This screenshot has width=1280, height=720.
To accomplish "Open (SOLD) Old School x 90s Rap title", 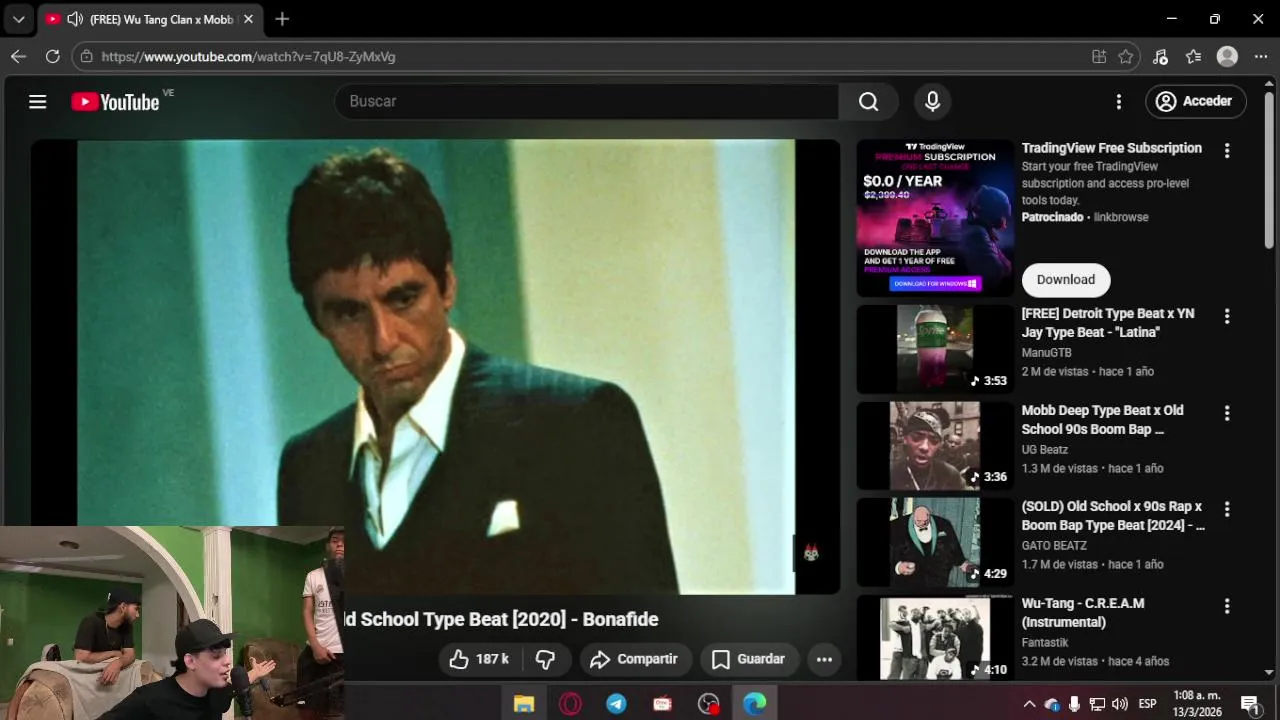I will pyautogui.click(x=1113, y=516).
